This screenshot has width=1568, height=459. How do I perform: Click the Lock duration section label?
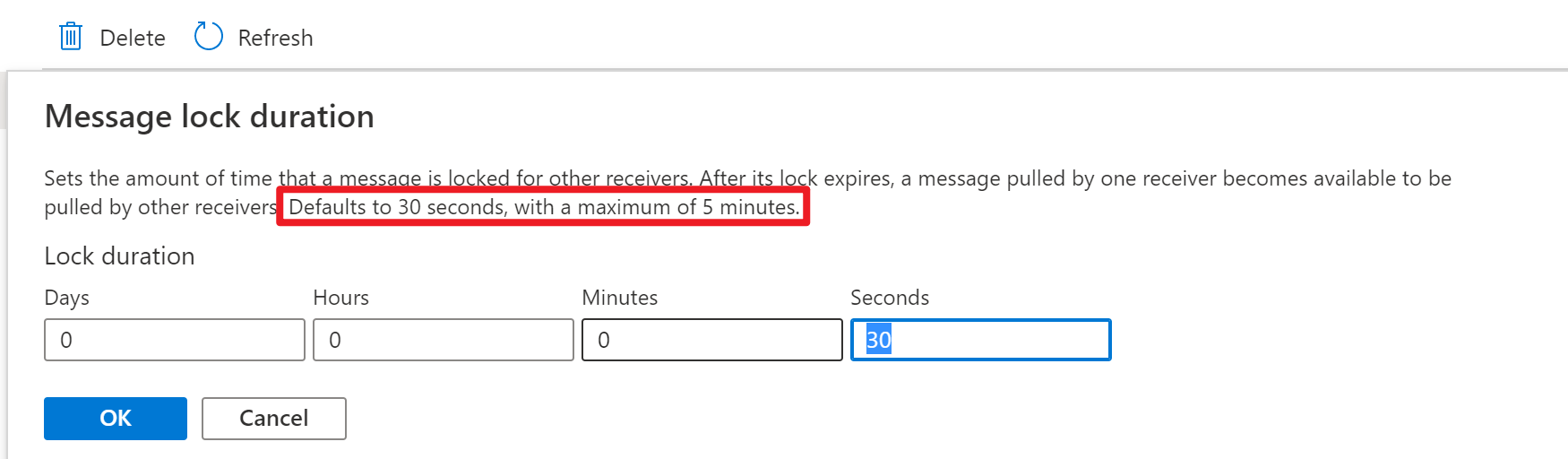click(x=119, y=256)
